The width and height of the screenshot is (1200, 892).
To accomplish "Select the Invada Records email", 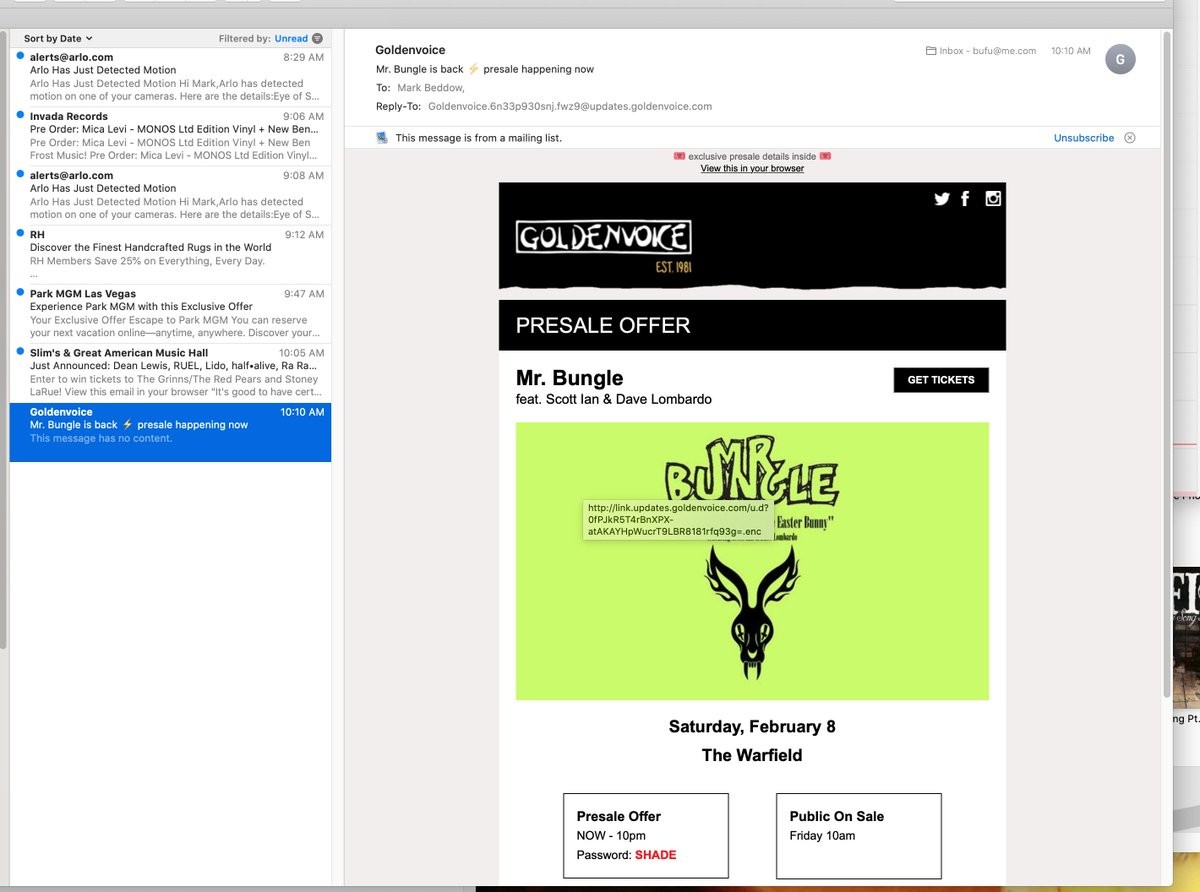I will click(x=170, y=136).
